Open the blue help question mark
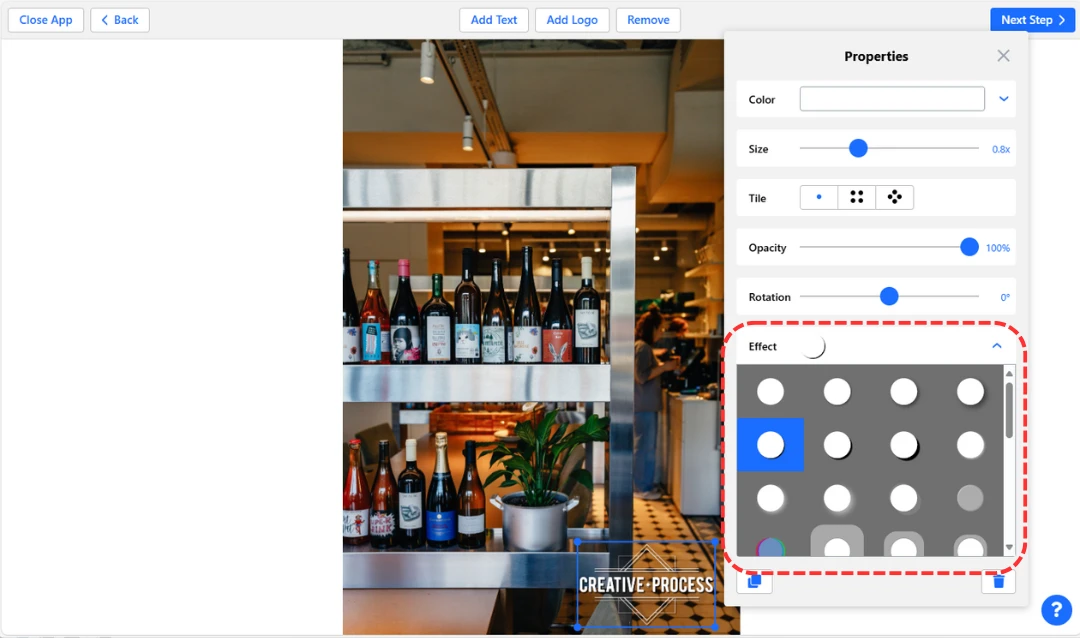Image resolution: width=1080 pixels, height=638 pixels. [1056, 609]
